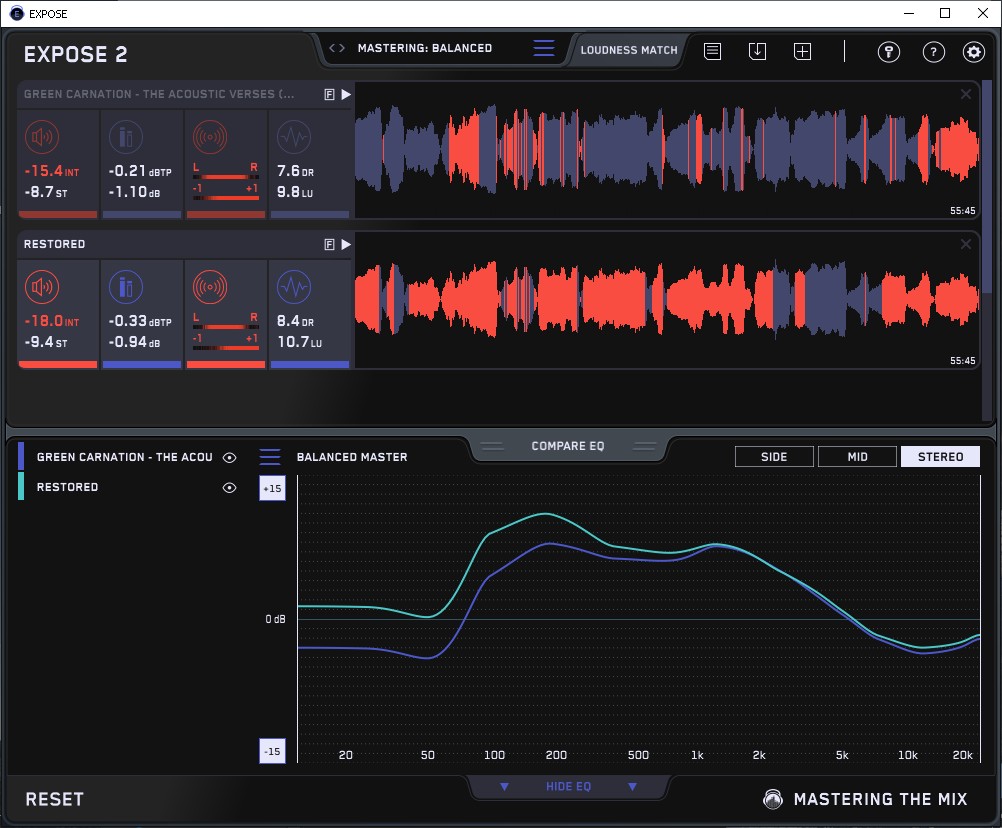
Task: Toggle EQ curve visibility for the Restored track
Action: click(230, 488)
